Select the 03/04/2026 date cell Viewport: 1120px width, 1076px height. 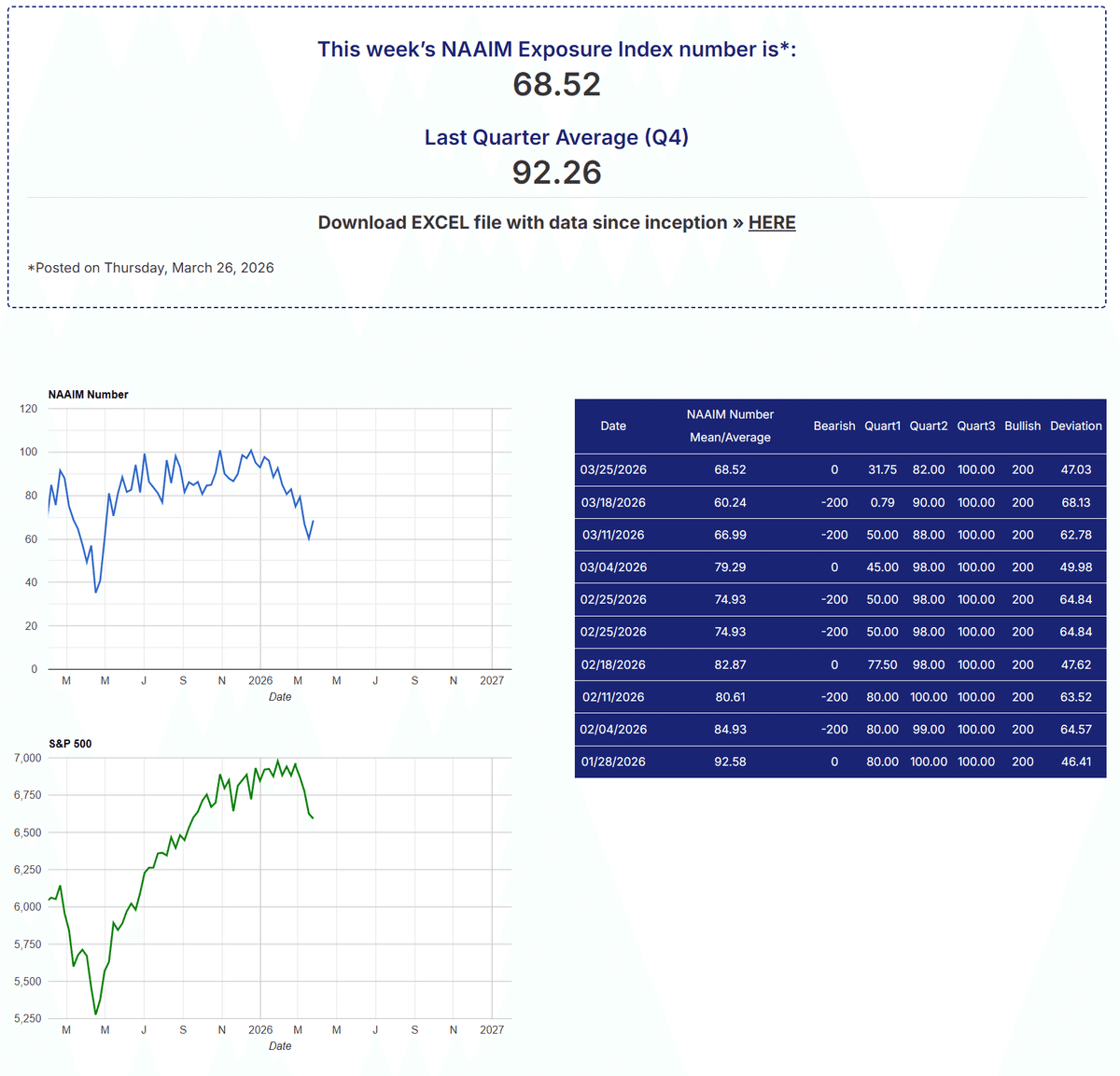(x=613, y=567)
